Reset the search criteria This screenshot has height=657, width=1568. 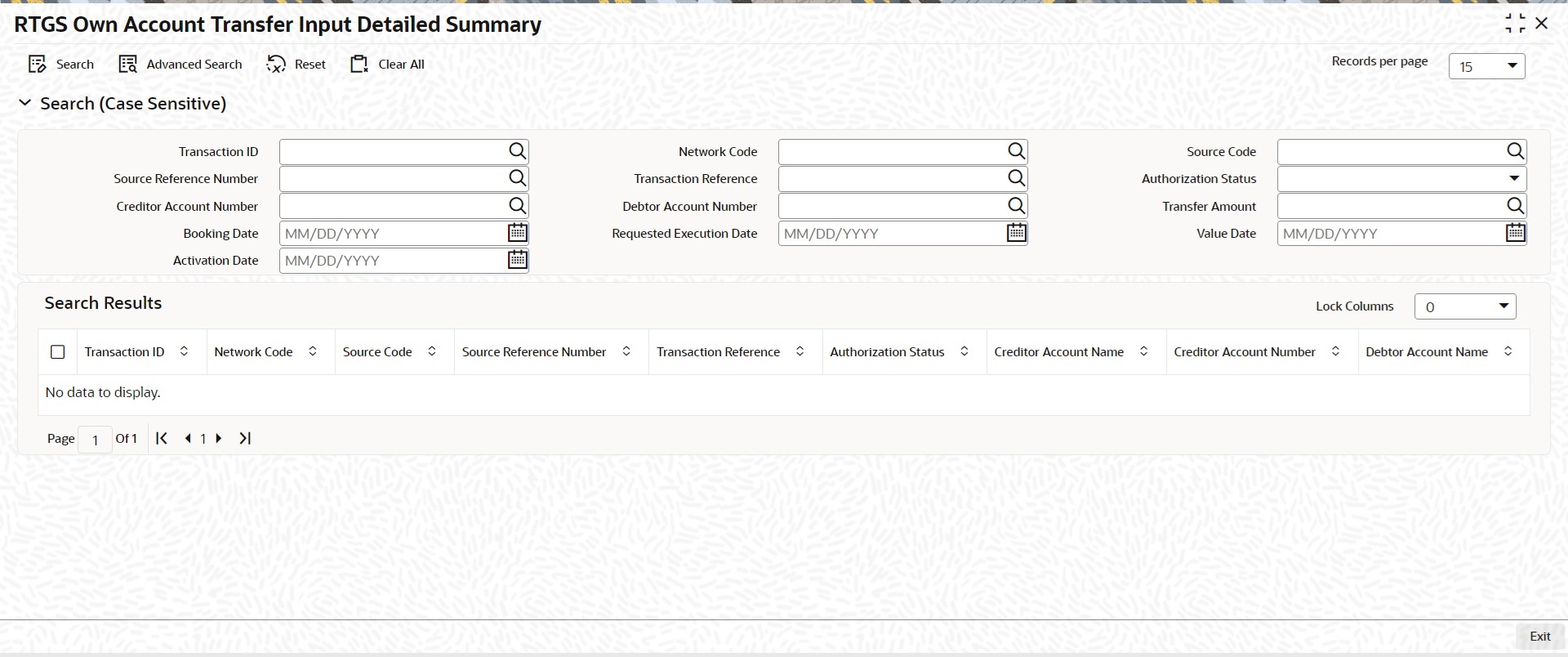click(296, 65)
